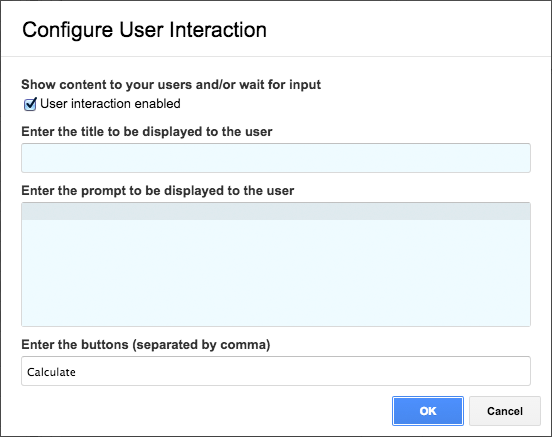Uncheck the User interaction enabled checkbox

coord(30,104)
